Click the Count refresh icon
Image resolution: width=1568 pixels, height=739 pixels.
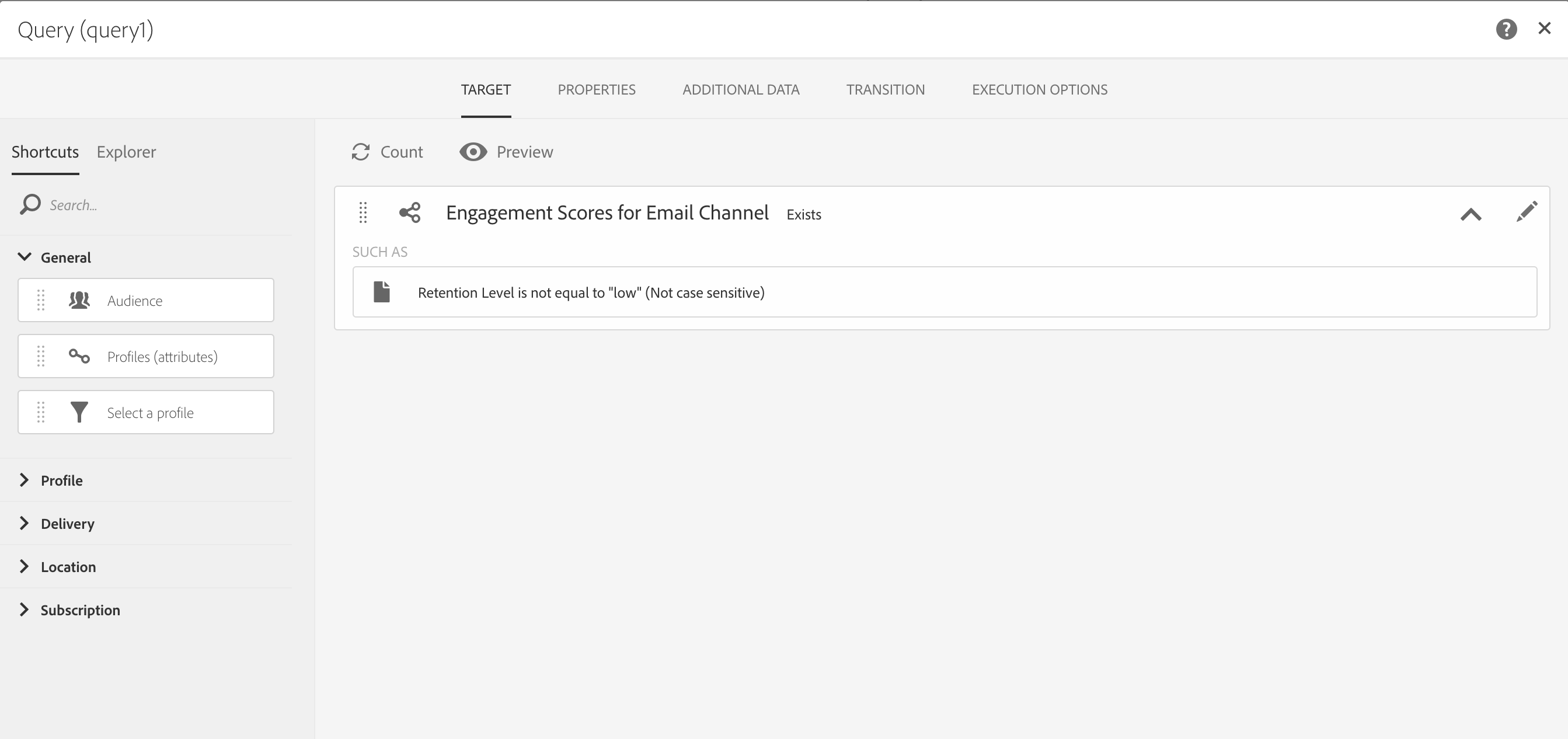[361, 152]
